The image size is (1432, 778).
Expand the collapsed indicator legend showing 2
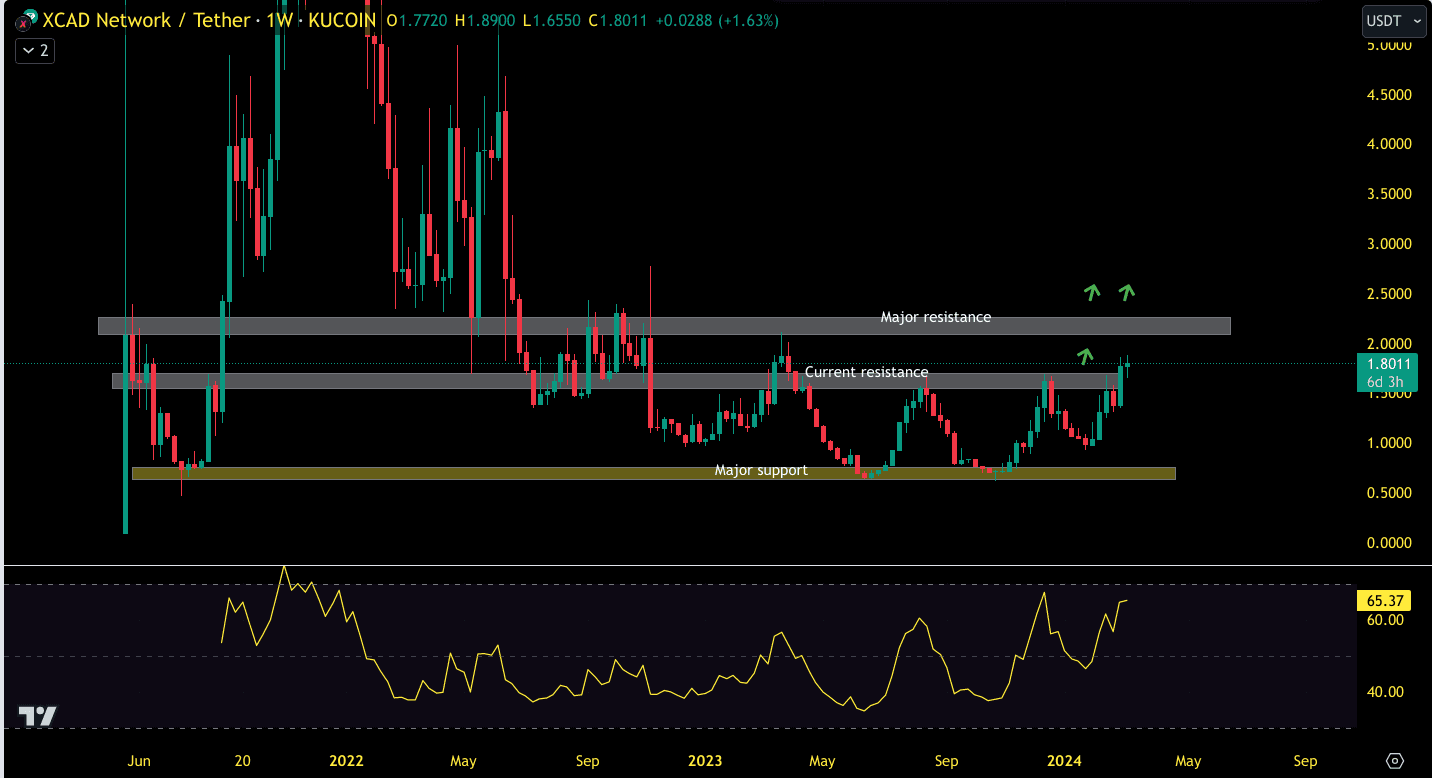pyautogui.click(x=34, y=50)
